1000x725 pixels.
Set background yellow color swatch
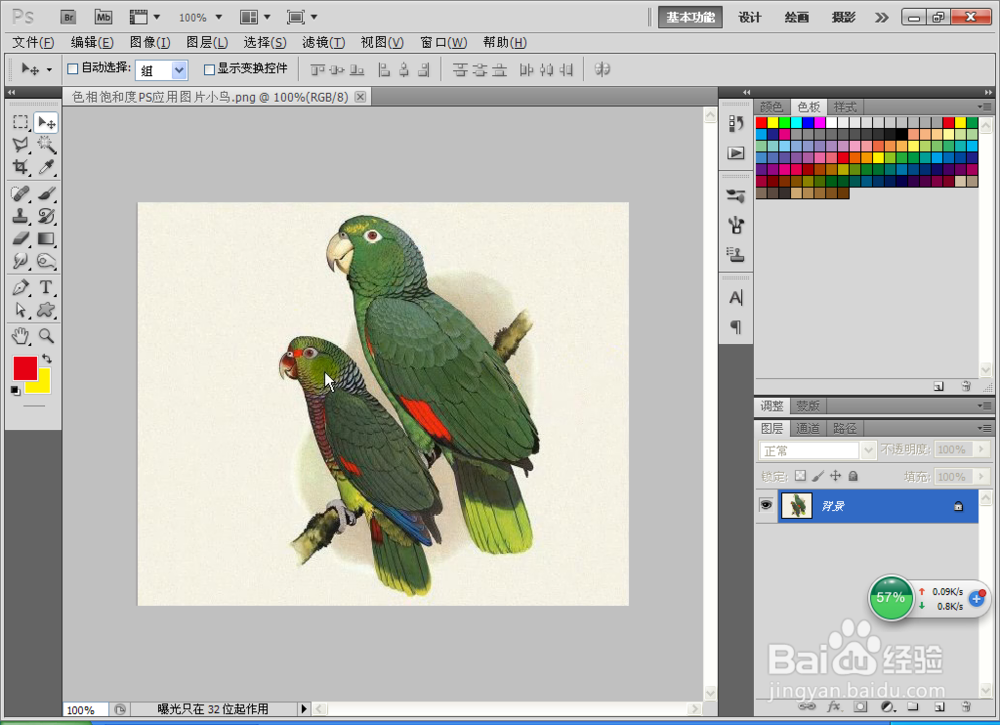(43, 384)
